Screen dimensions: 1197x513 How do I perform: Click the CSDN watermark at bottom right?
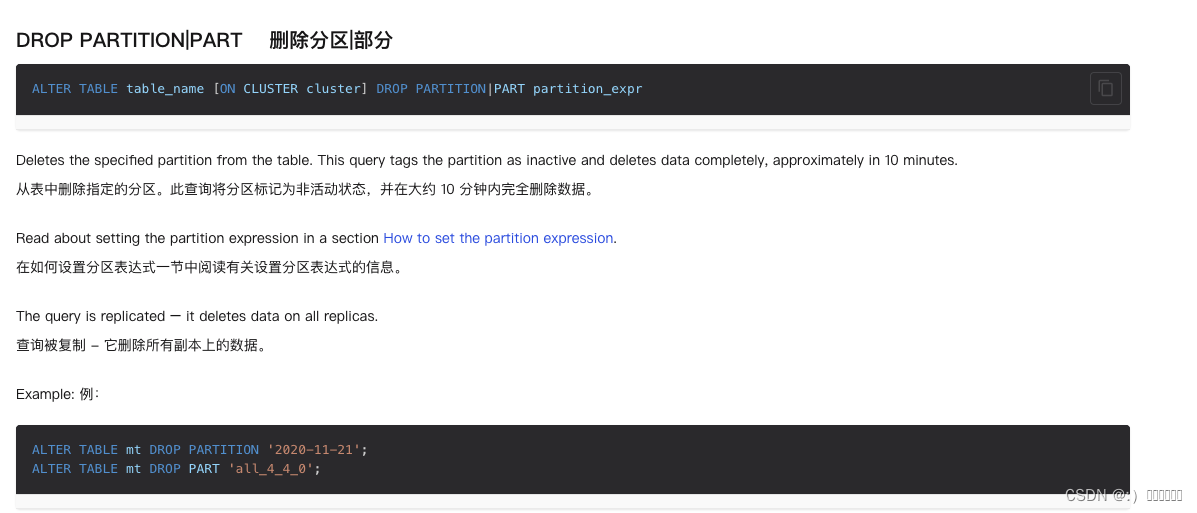(x=1124, y=495)
